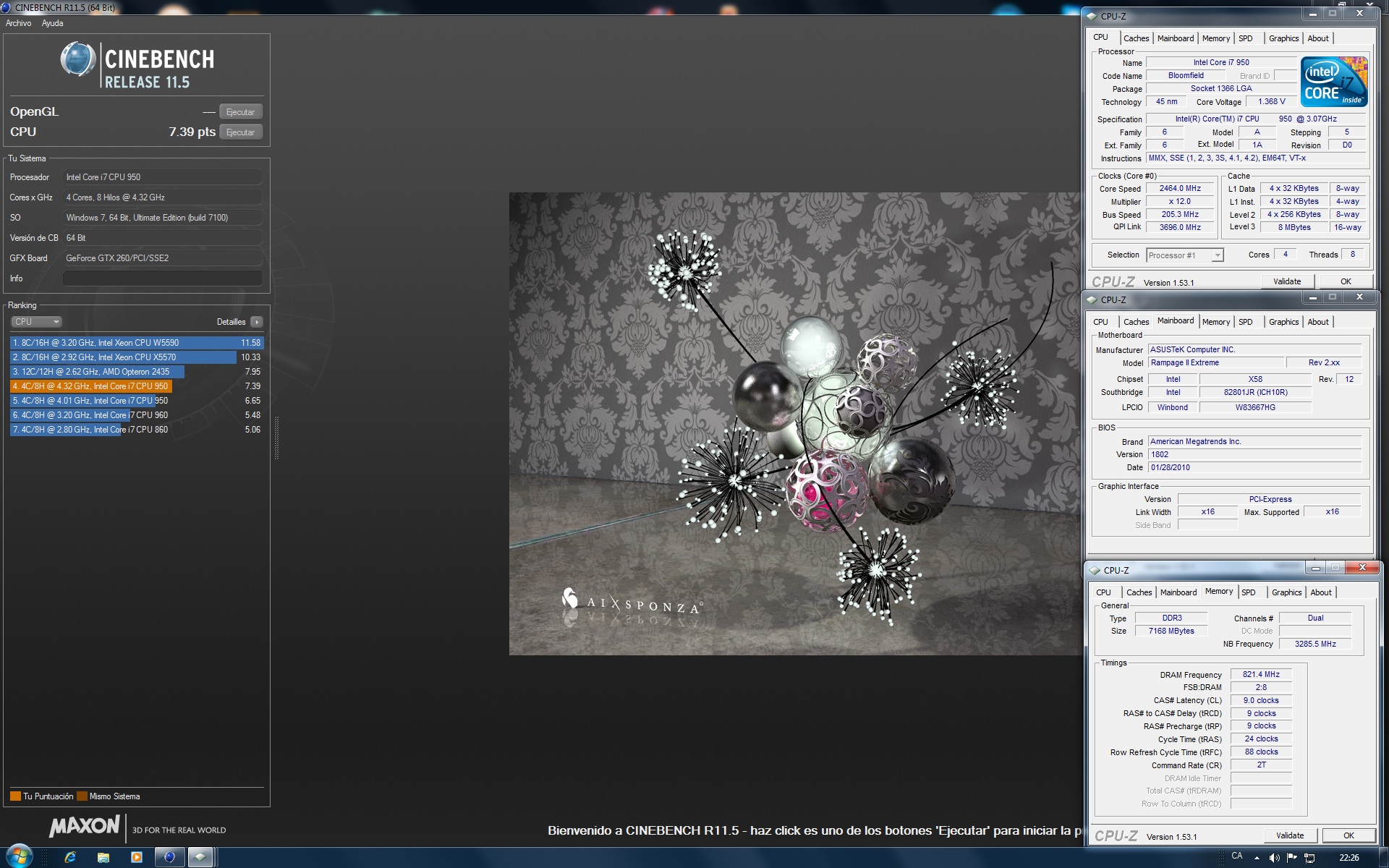The height and width of the screenshot is (868, 1389).
Task: Open Mainboard tab in CPU-Z Memory window
Action: [x=1178, y=592]
